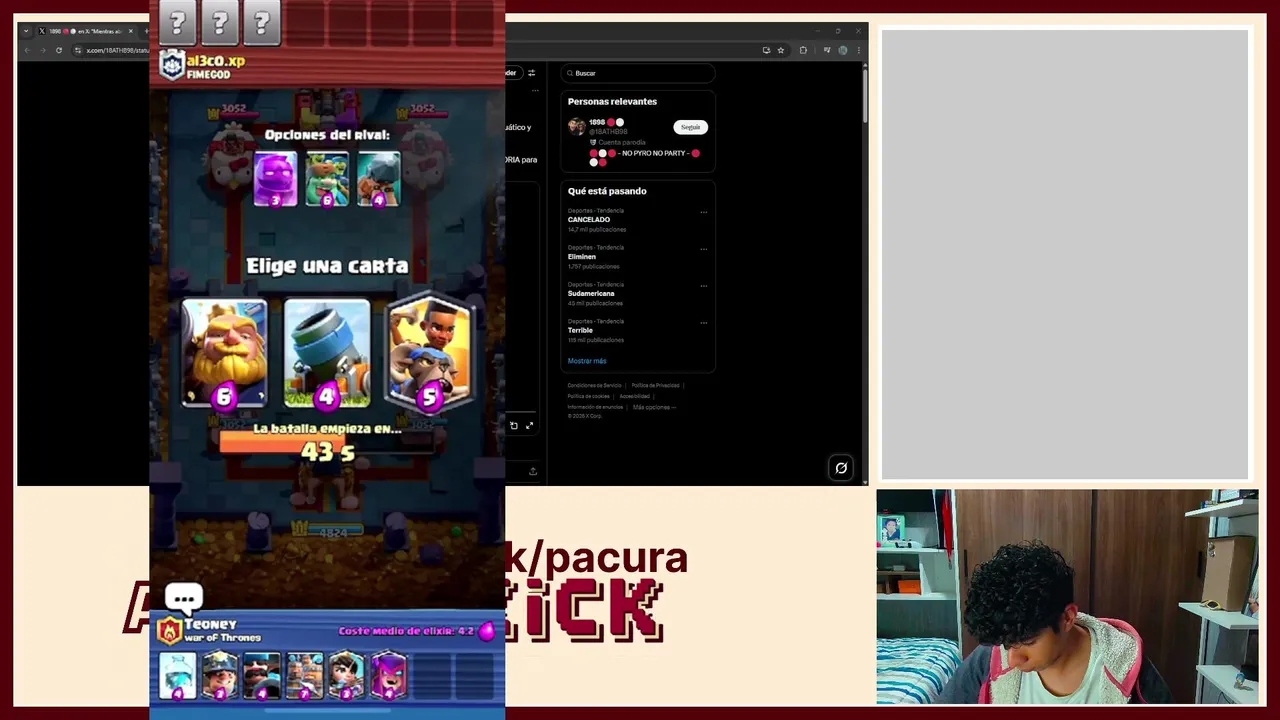Open the browser tab search dropdown arrow

coord(26,31)
